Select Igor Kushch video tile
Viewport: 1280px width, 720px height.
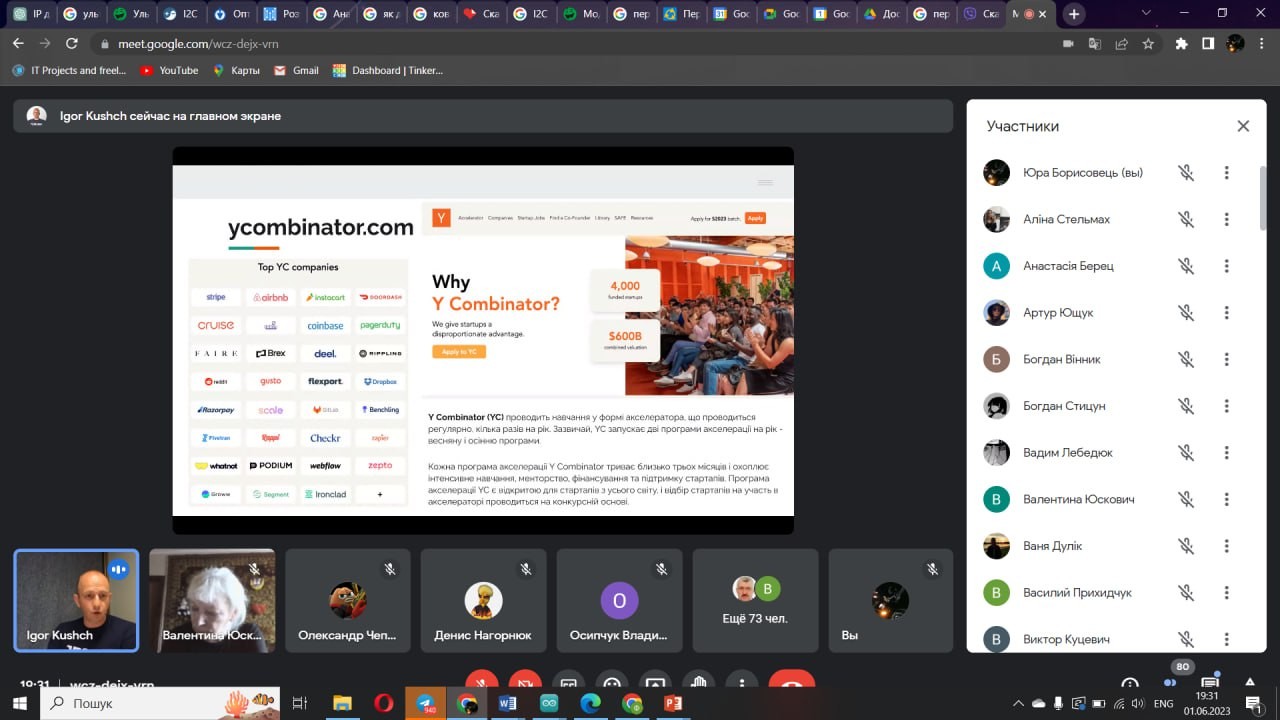(76, 600)
